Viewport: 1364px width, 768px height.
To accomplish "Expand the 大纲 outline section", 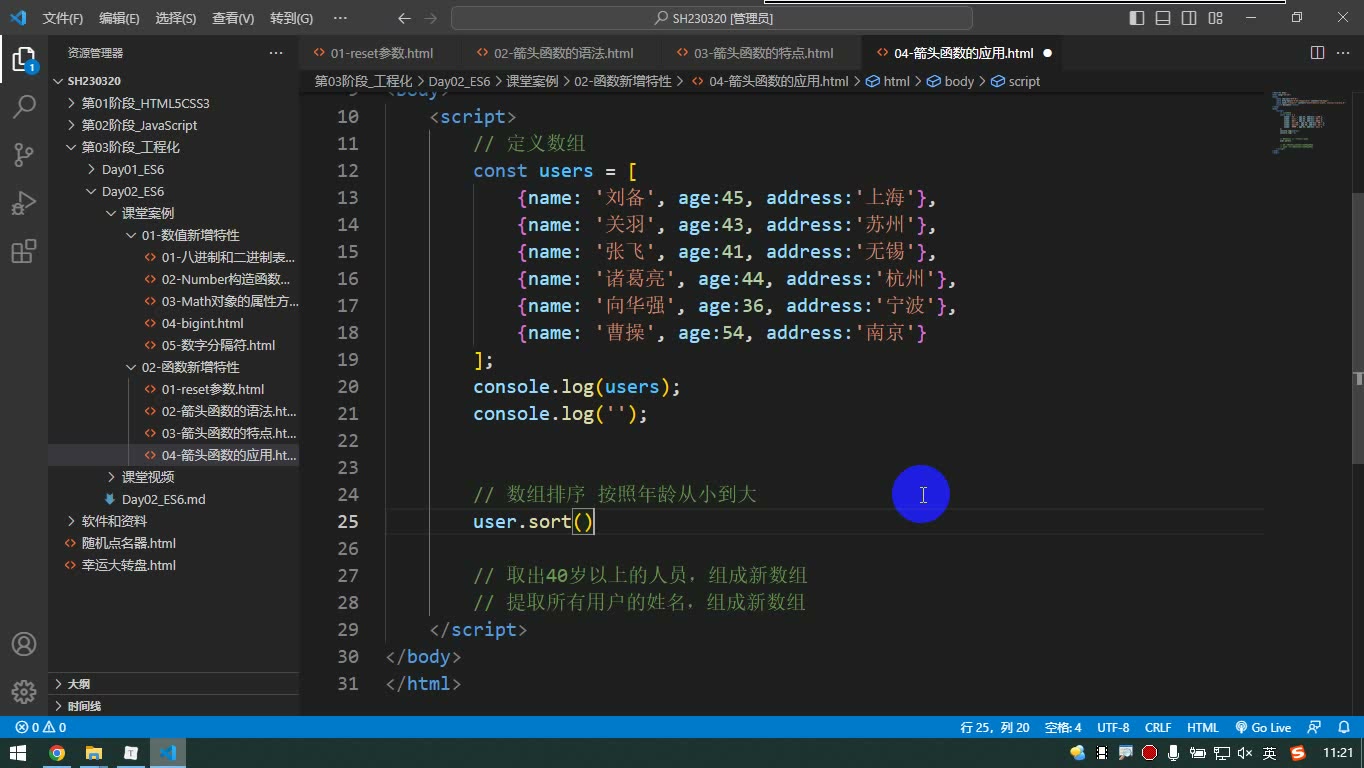I will click(174, 684).
